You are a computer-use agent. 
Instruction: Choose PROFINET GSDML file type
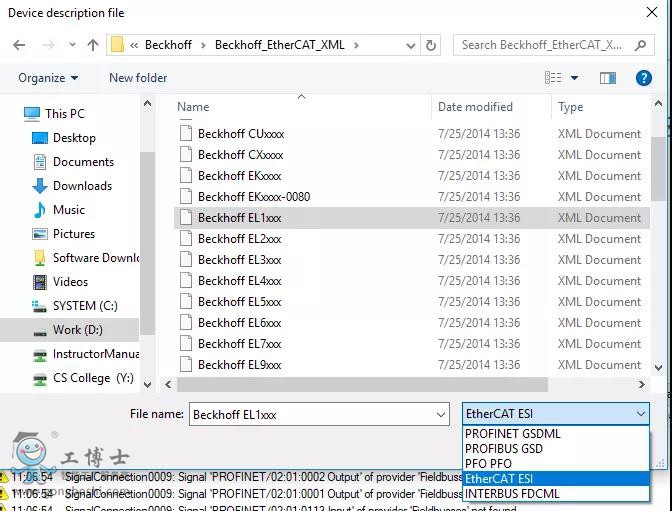pos(513,434)
